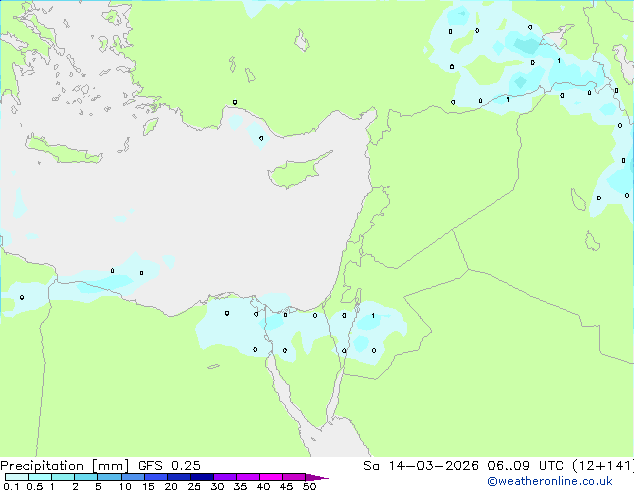Click the (12+141) forecast offset text
Viewport: 634px width, 490px height.
(603, 466)
